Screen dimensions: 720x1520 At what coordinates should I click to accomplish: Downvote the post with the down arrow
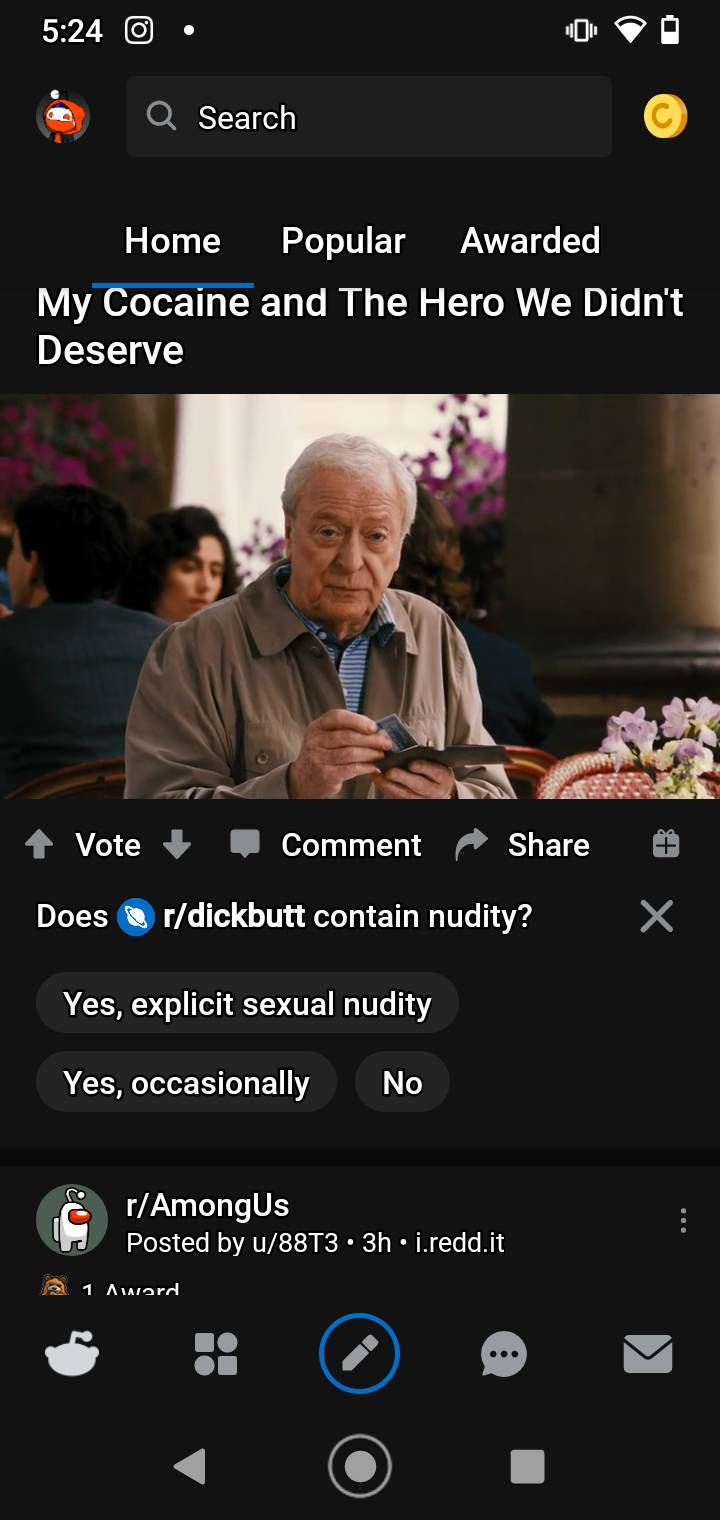coord(177,845)
